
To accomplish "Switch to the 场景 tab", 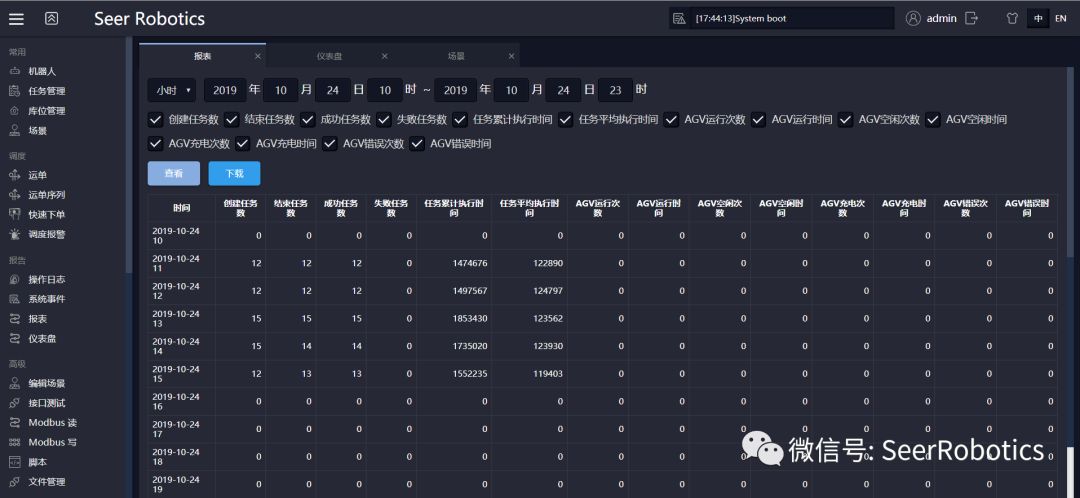I will [456, 56].
